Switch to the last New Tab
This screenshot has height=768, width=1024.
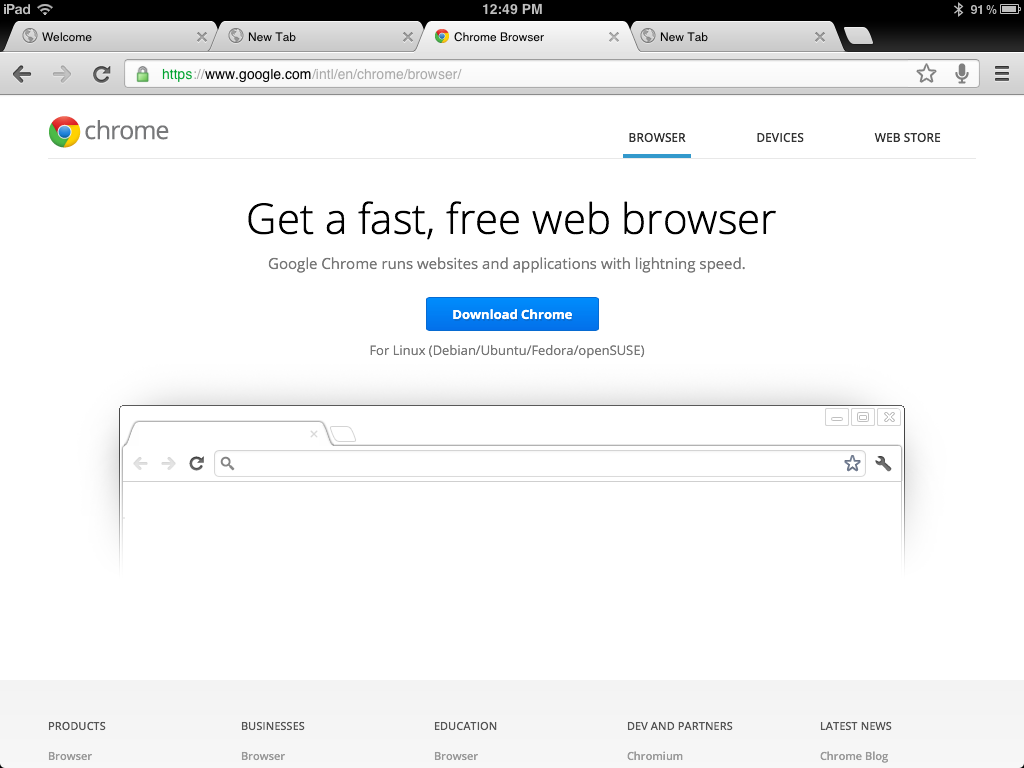pyautogui.click(x=720, y=37)
